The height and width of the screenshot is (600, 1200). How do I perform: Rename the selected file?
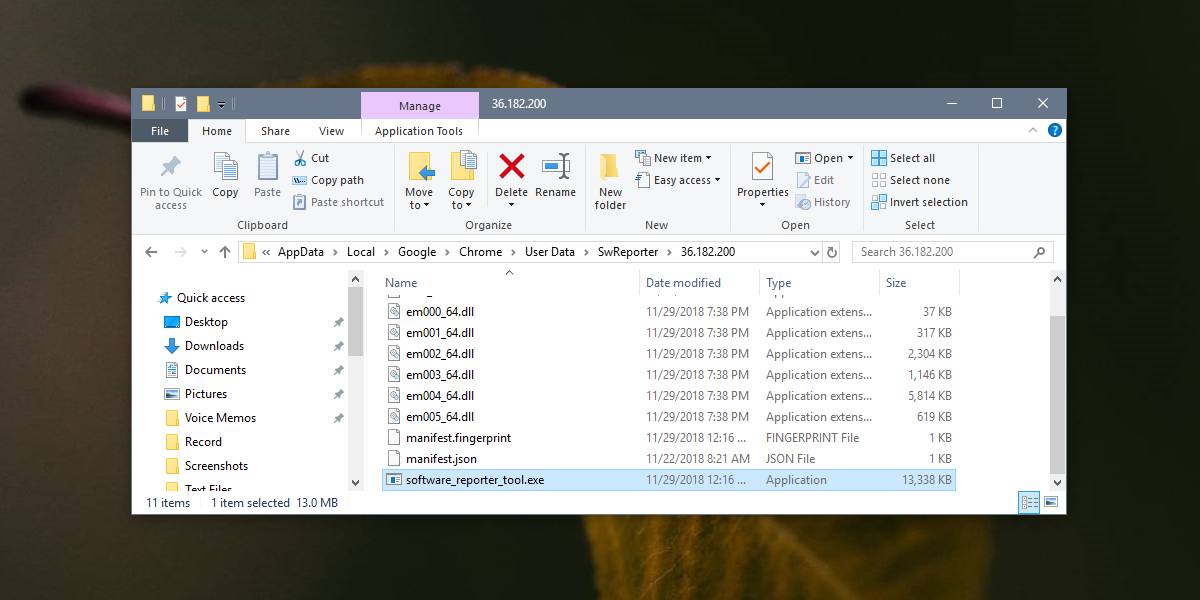coord(555,176)
